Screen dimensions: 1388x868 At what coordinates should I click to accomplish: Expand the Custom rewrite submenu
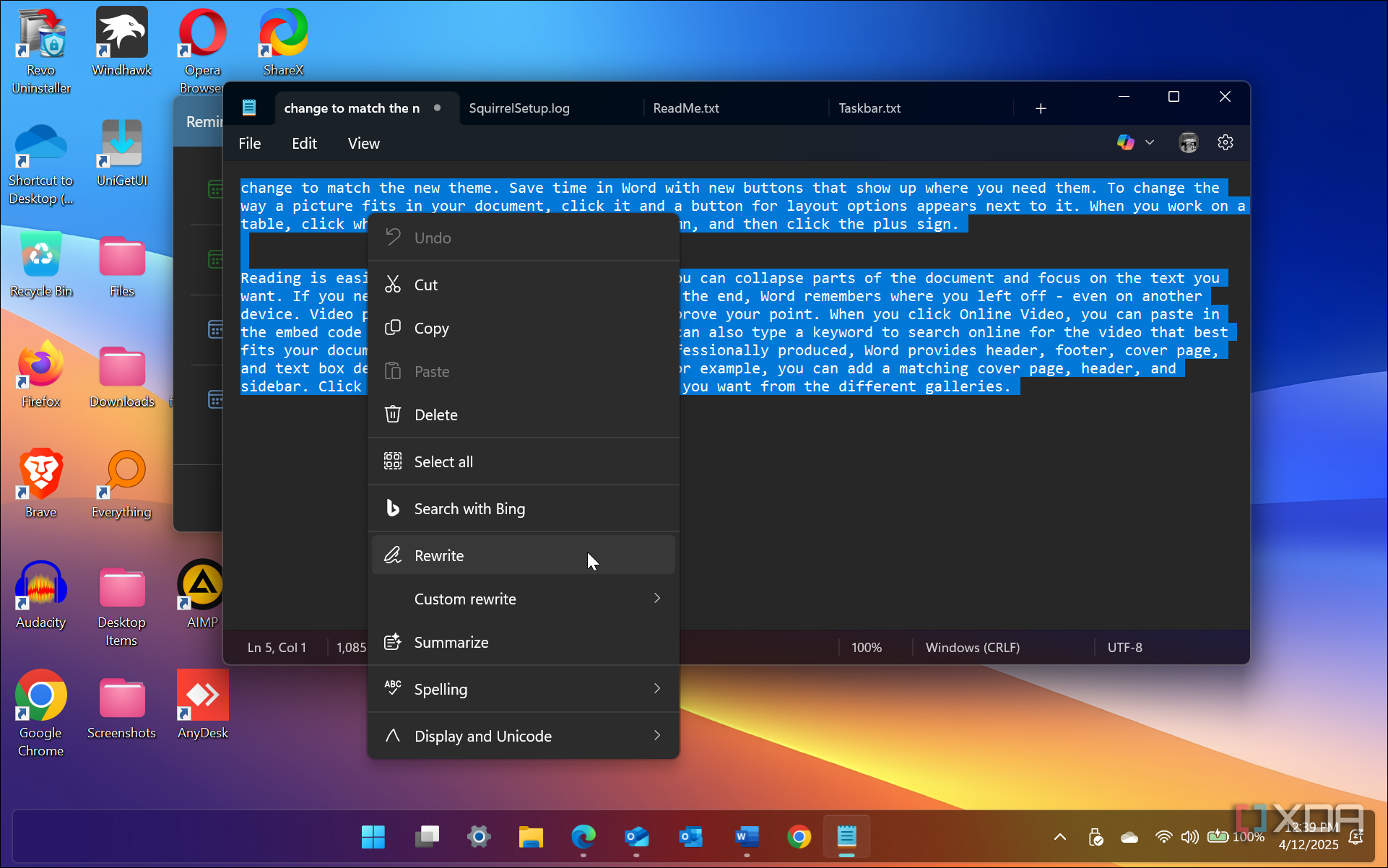click(x=524, y=599)
